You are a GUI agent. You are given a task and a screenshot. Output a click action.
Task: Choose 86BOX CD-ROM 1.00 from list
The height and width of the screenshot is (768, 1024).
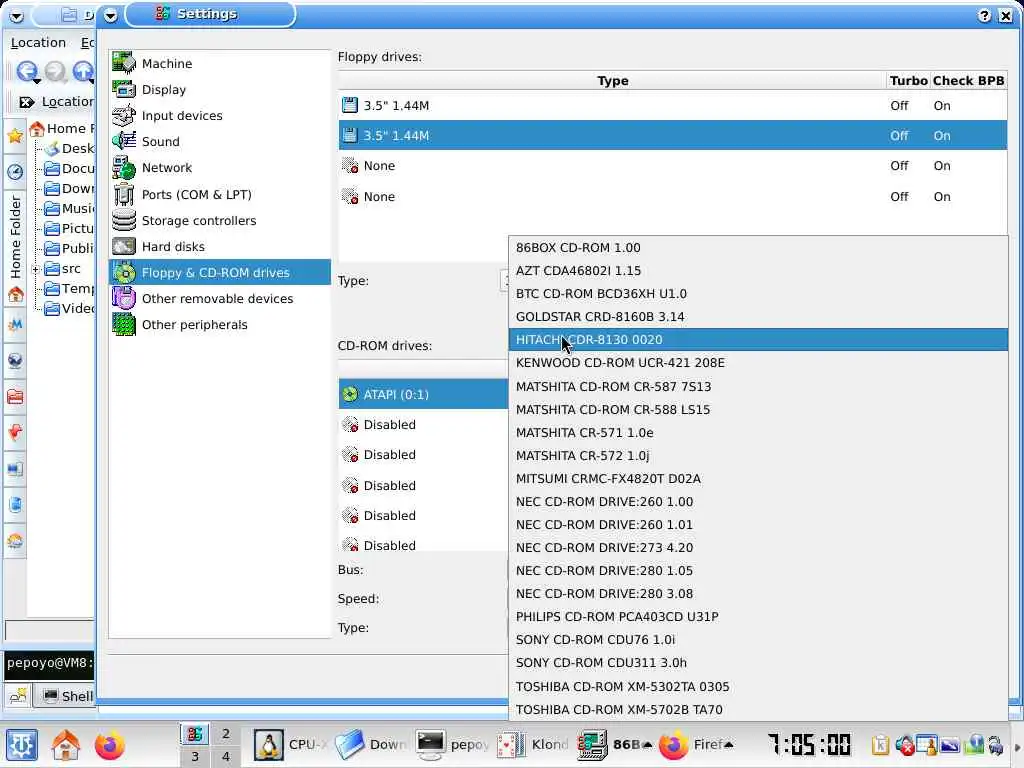click(758, 248)
